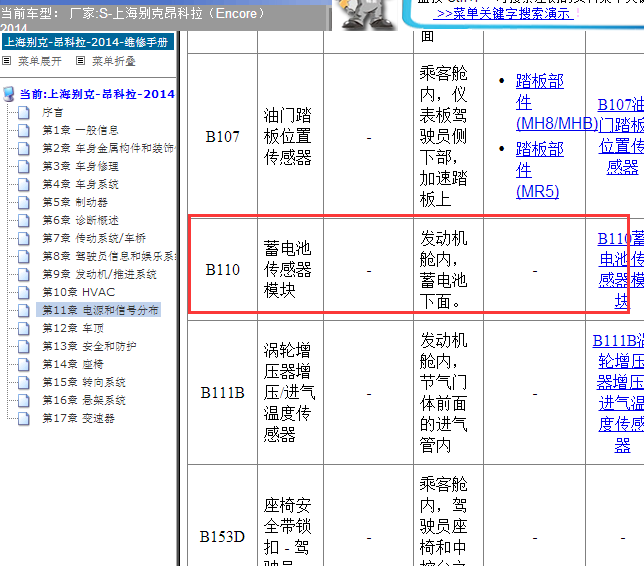This screenshot has height=566, width=644.
Task: Click the 菜单折叠 square icon
Action: (80, 61)
